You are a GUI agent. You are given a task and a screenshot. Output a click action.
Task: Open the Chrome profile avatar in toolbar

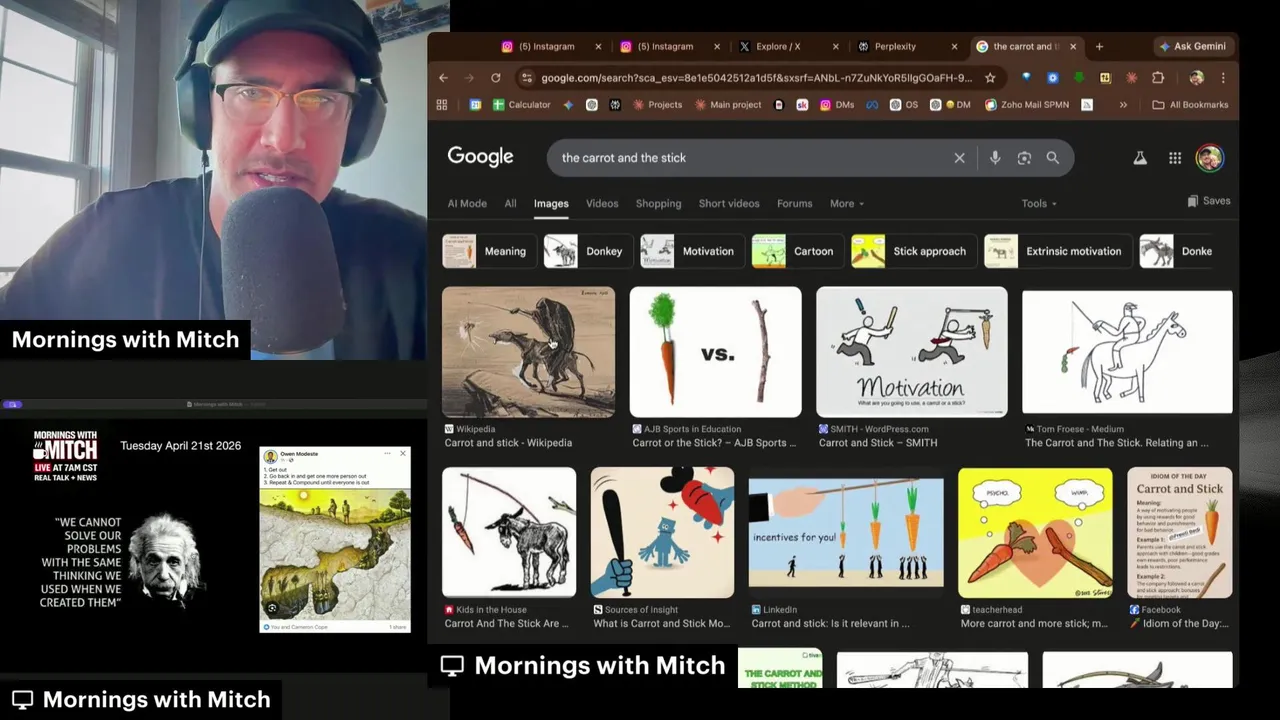[x=1196, y=78]
